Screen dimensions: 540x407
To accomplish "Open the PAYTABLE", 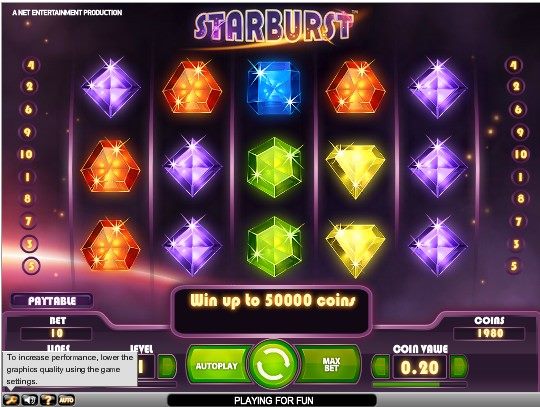I will click(52, 301).
